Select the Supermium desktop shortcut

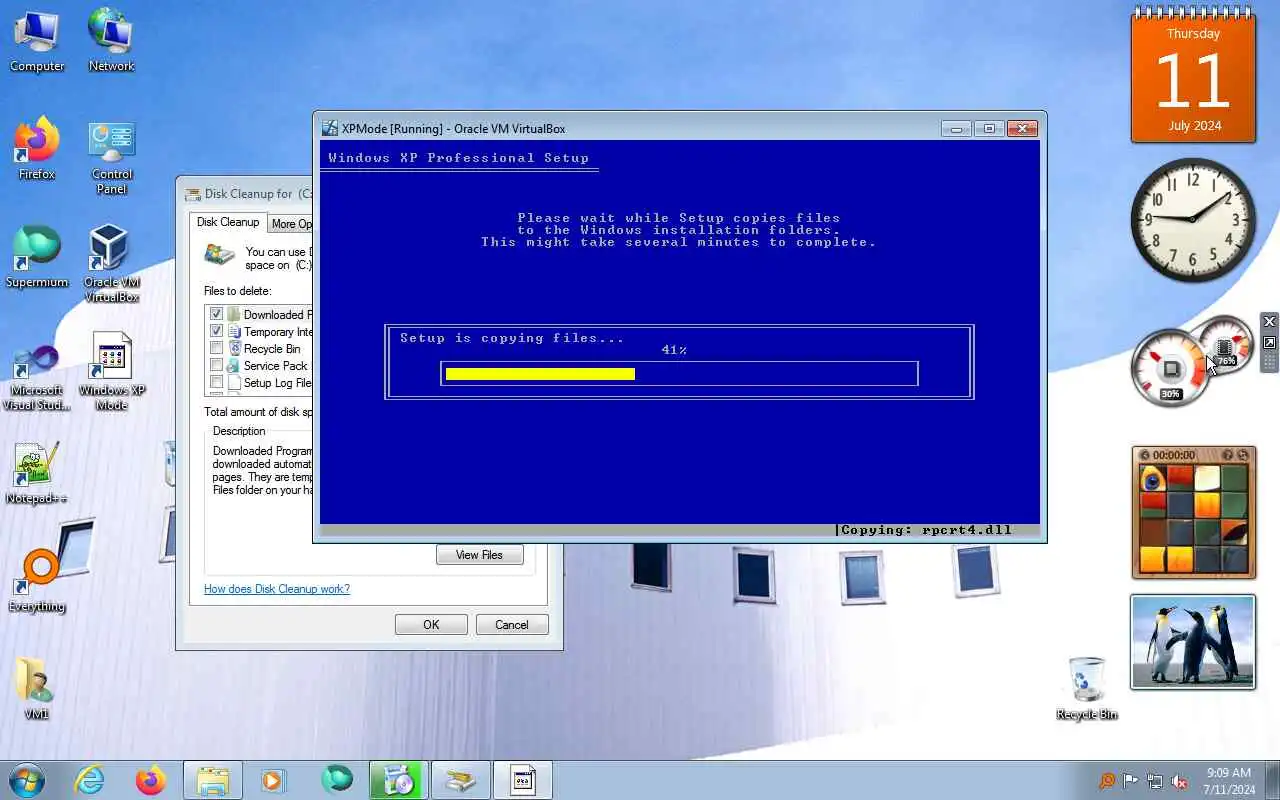click(x=37, y=256)
